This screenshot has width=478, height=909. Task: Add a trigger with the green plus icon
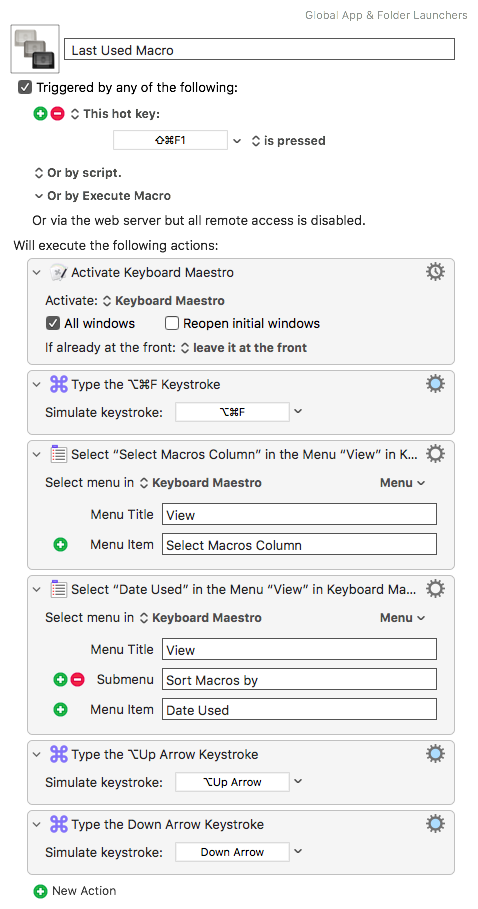pyautogui.click(x=40, y=114)
